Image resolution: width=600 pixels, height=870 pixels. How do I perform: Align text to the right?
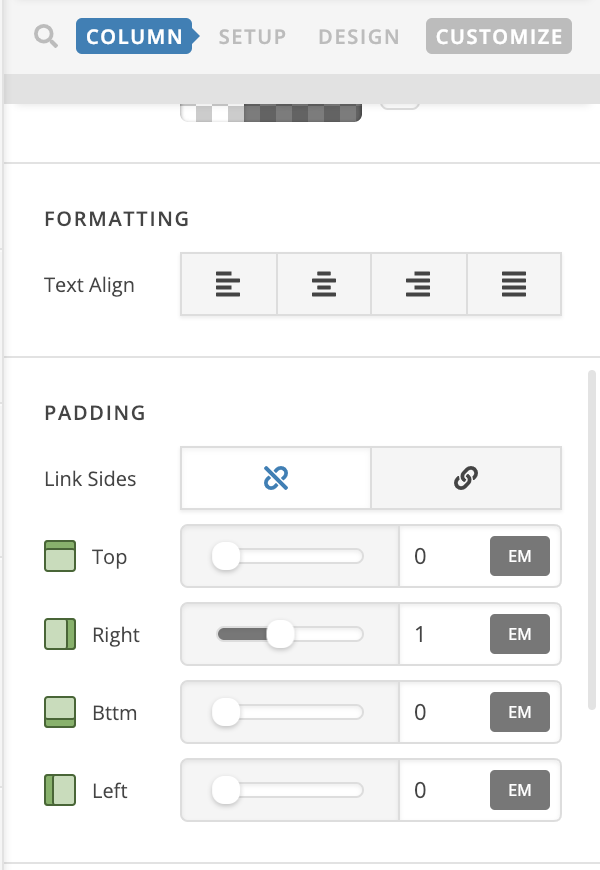[x=418, y=285]
